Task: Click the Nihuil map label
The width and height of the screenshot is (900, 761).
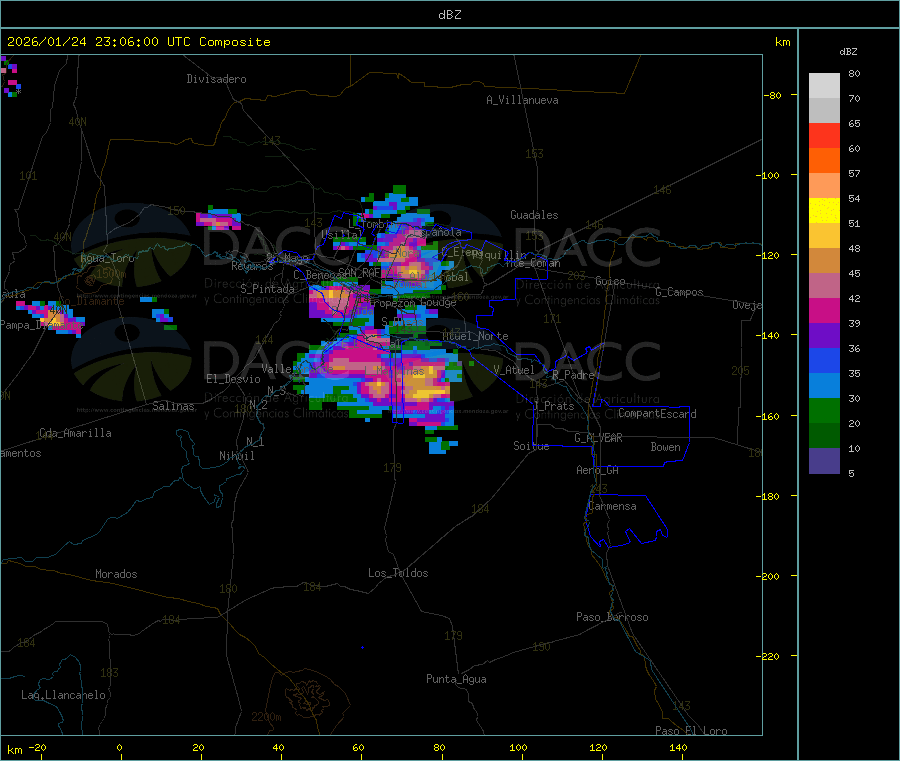Action: 237,456
